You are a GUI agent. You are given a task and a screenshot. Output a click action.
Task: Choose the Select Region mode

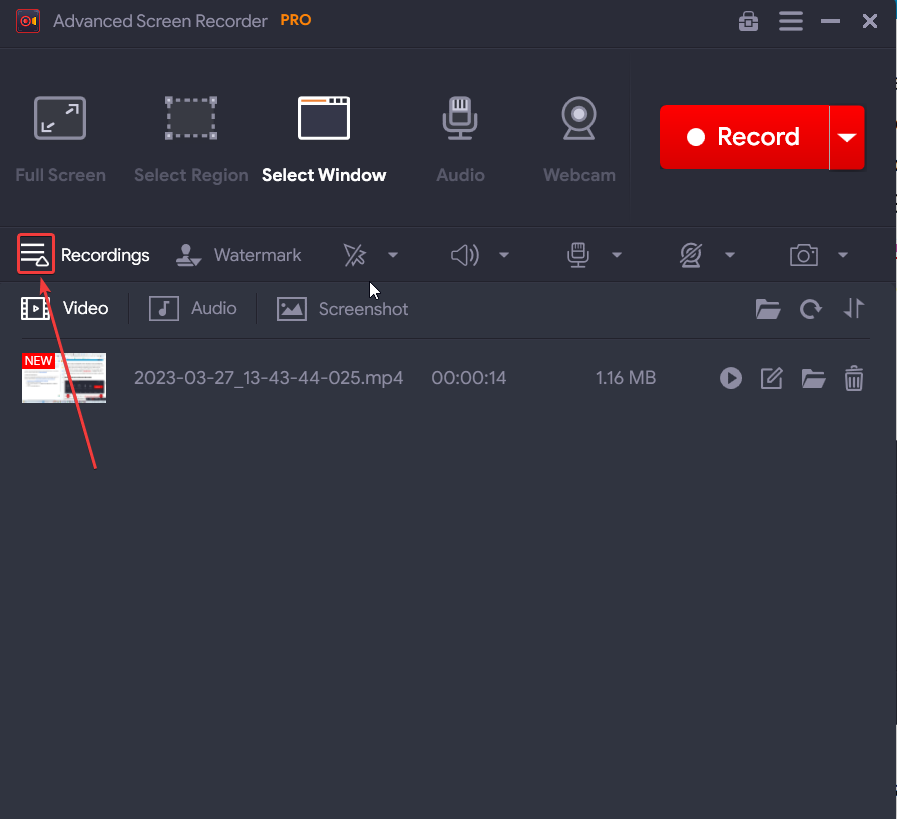pyautogui.click(x=191, y=140)
